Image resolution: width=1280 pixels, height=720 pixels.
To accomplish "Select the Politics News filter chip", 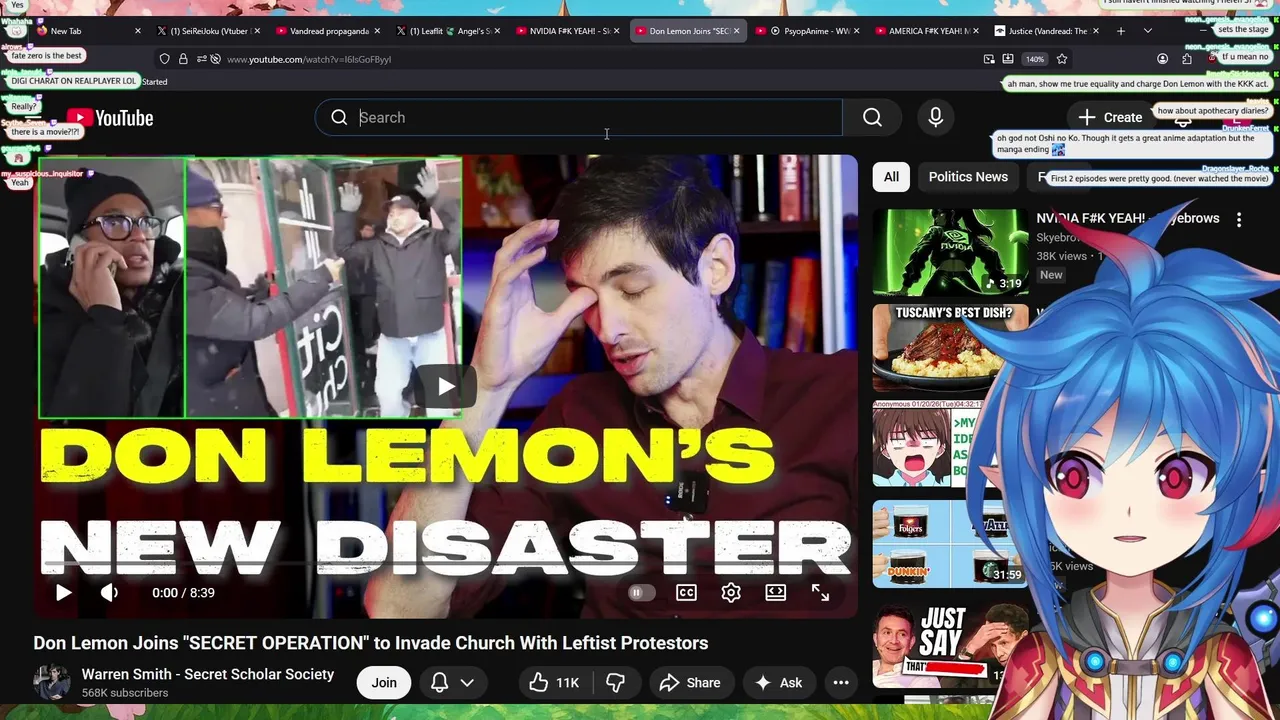I will 968,176.
